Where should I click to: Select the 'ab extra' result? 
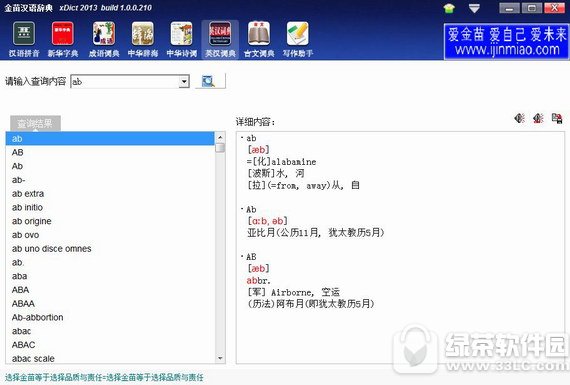[x=110, y=194]
